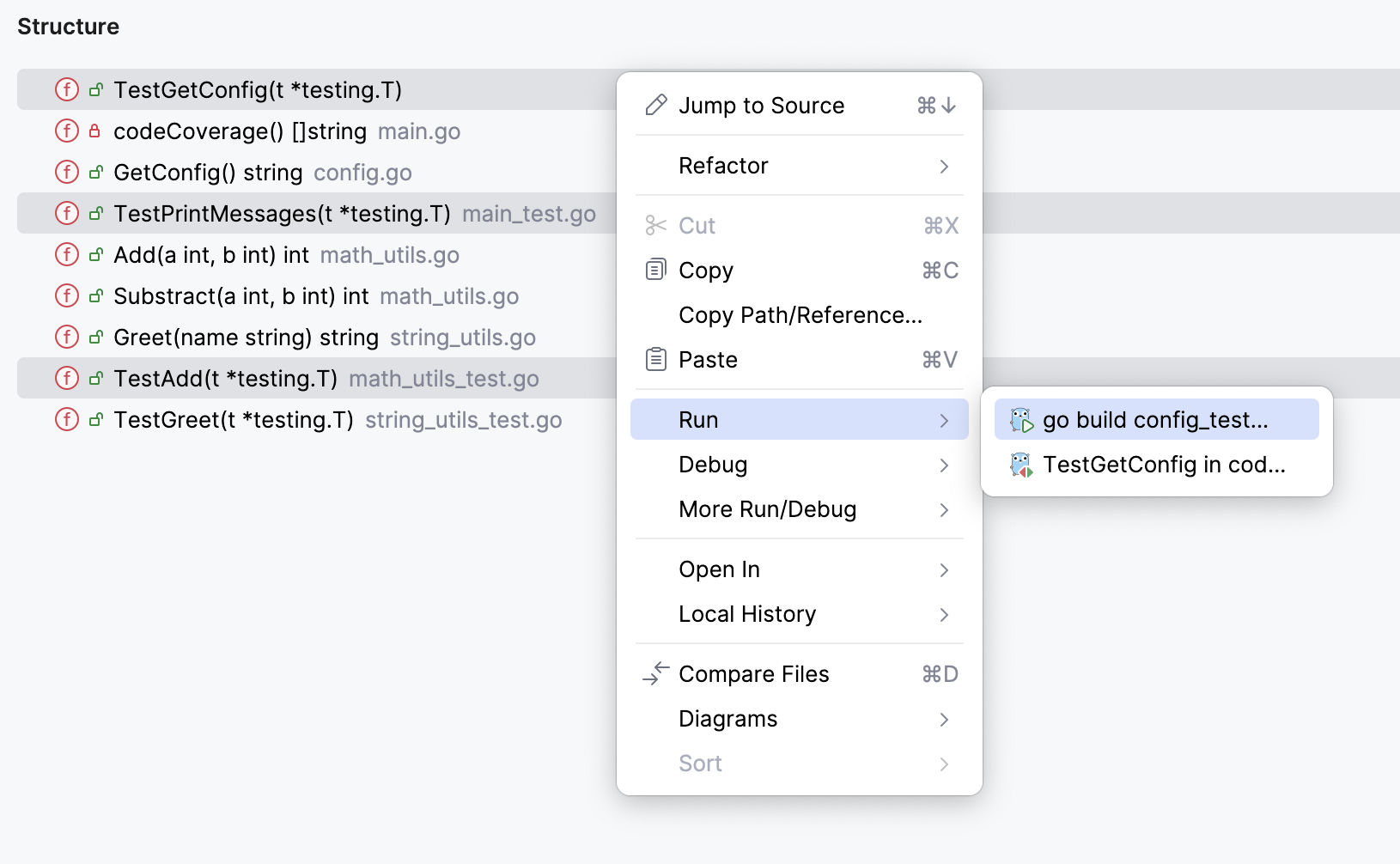The image size is (1400, 864).
Task: Expand the Refactor submenu chevron
Action: [944, 167]
